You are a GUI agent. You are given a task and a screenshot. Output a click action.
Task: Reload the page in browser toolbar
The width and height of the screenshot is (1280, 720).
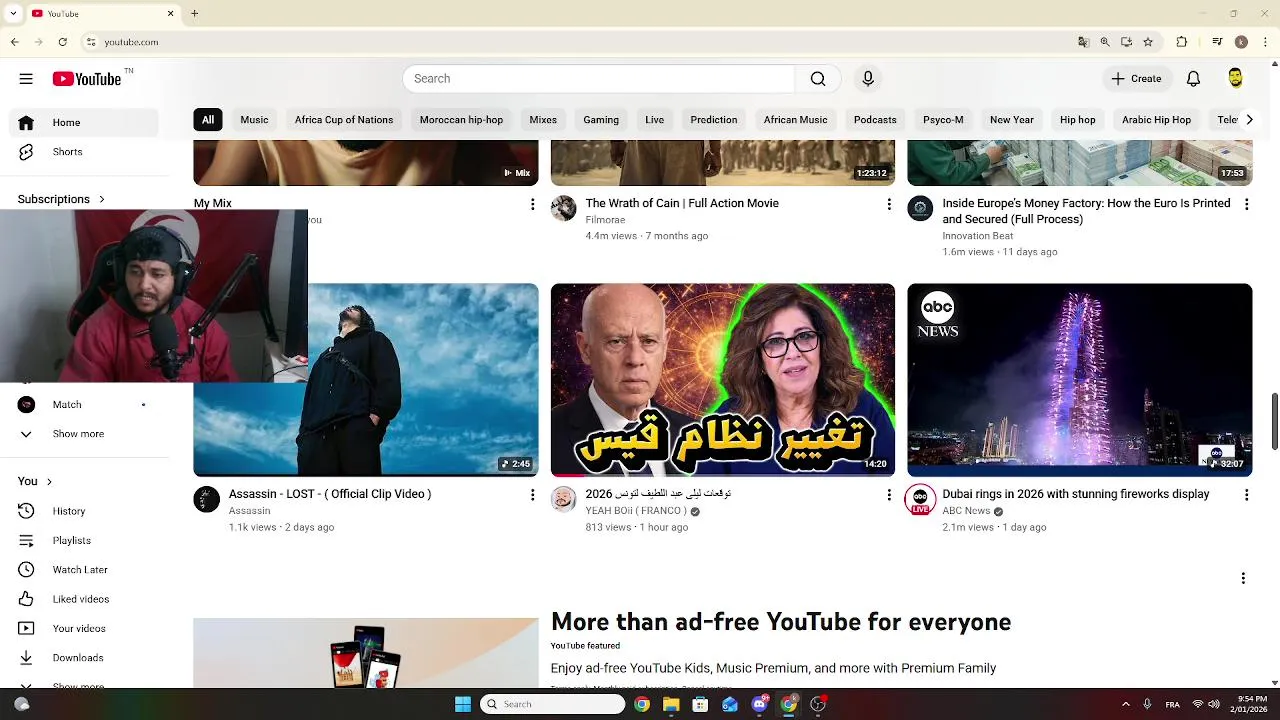pyautogui.click(x=62, y=42)
